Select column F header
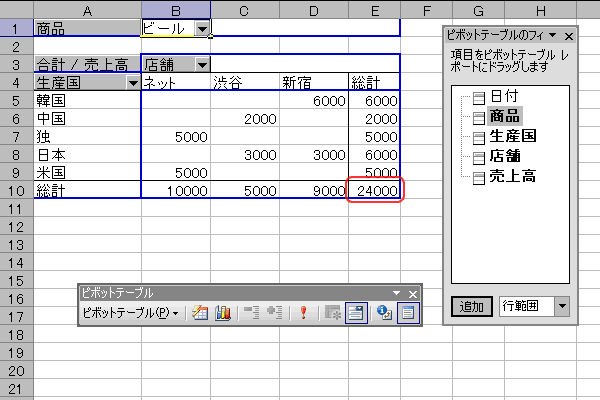Screen dimensions: 600x400 [x=426, y=10]
